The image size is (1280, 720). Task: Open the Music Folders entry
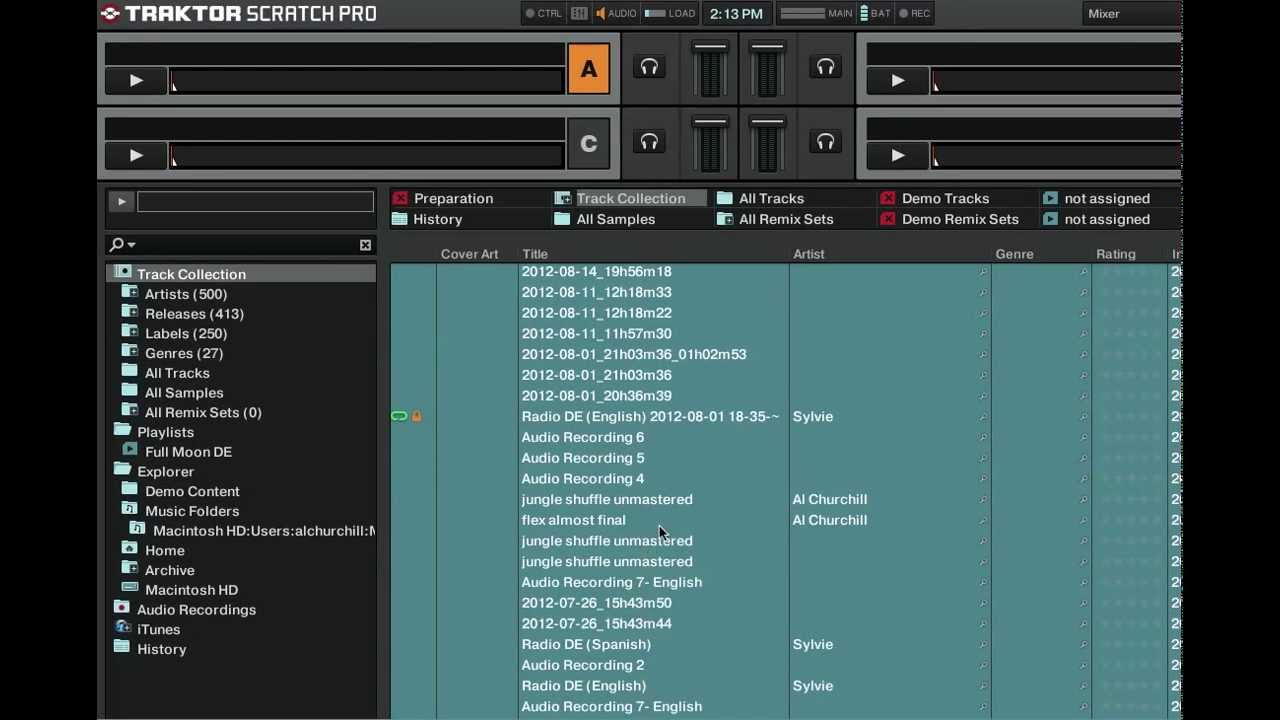click(x=192, y=511)
